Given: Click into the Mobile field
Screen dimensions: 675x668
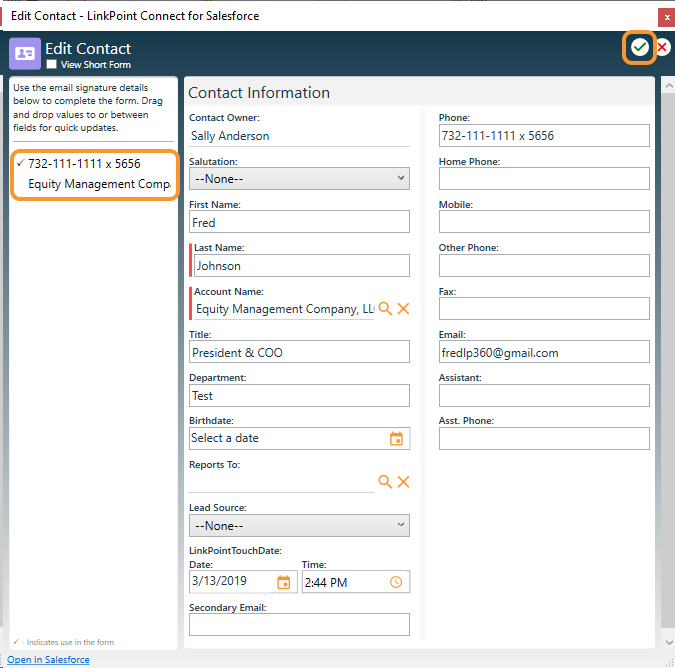Looking at the screenshot, I should click(x=544, y=222).
